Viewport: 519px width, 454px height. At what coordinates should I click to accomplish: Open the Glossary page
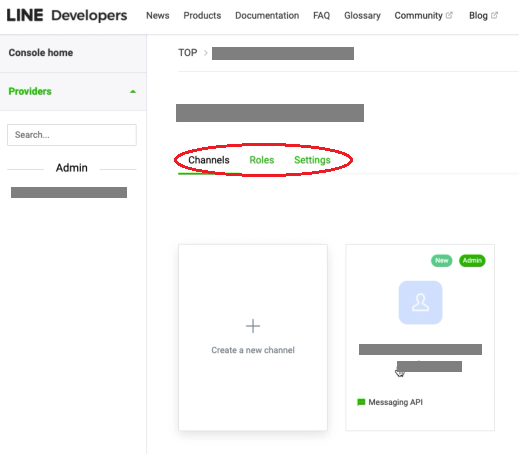pos(362,16)
